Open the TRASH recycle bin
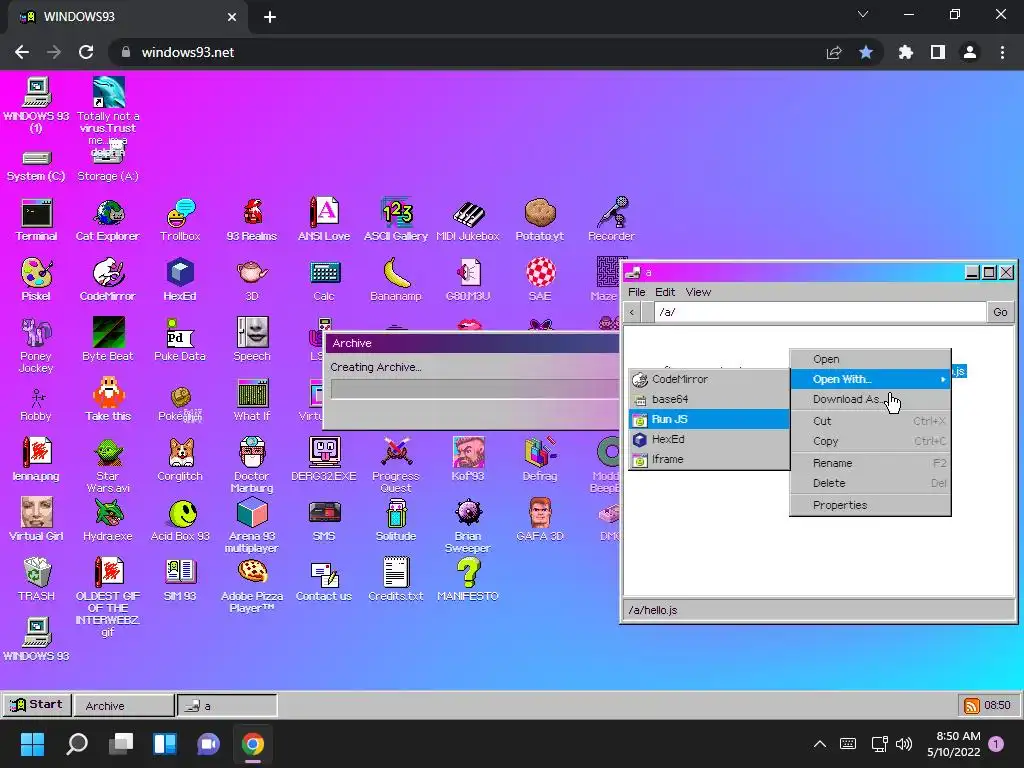1024x768 pixels. tap(36, 580)
